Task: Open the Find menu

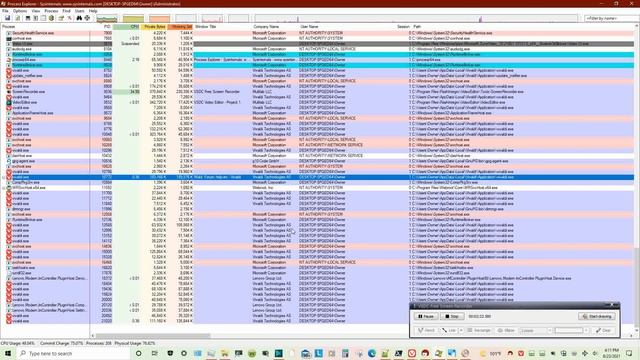Action: 67,11
